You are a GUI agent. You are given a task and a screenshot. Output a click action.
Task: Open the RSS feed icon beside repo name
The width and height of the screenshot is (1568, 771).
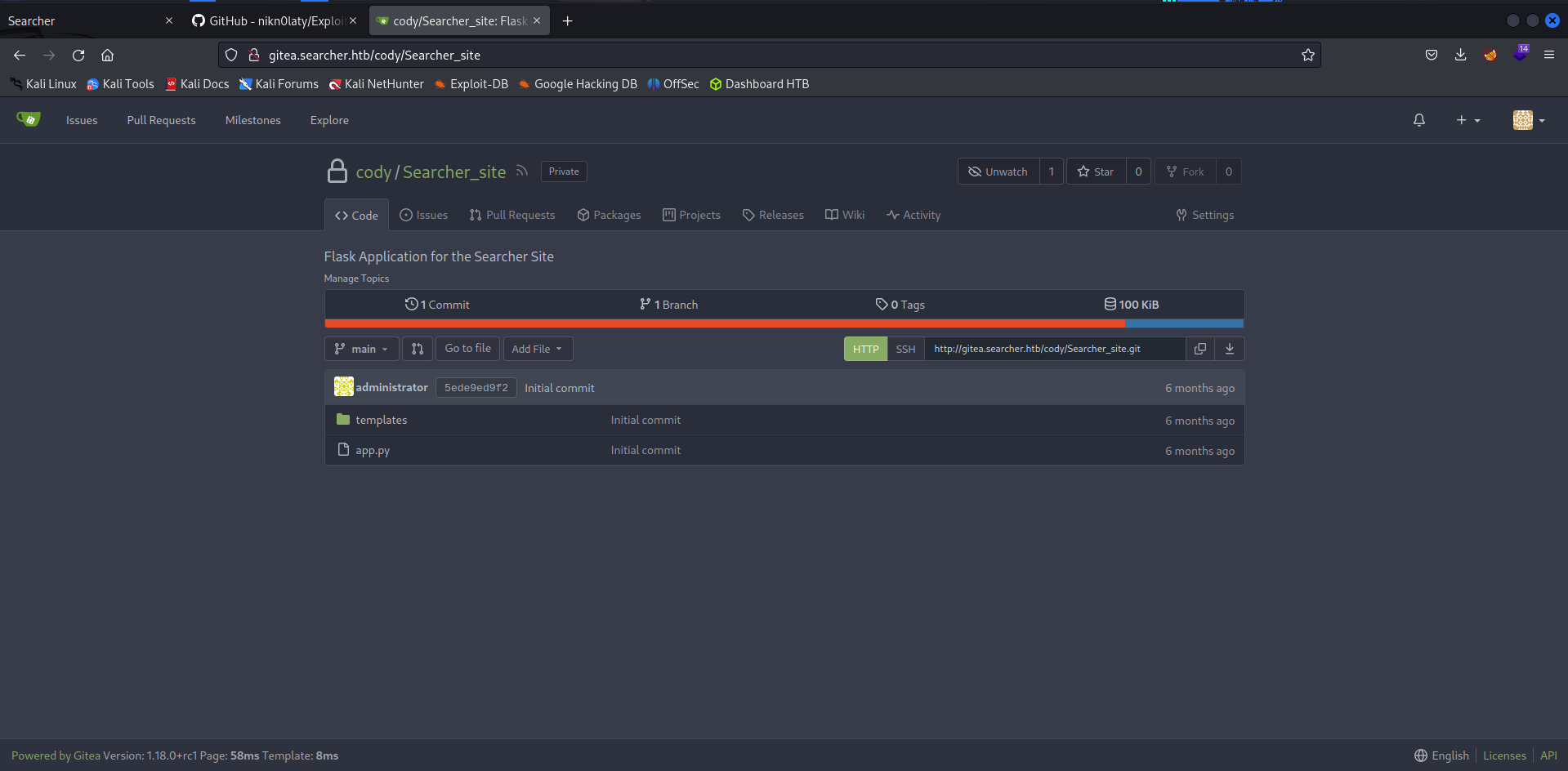522,172
